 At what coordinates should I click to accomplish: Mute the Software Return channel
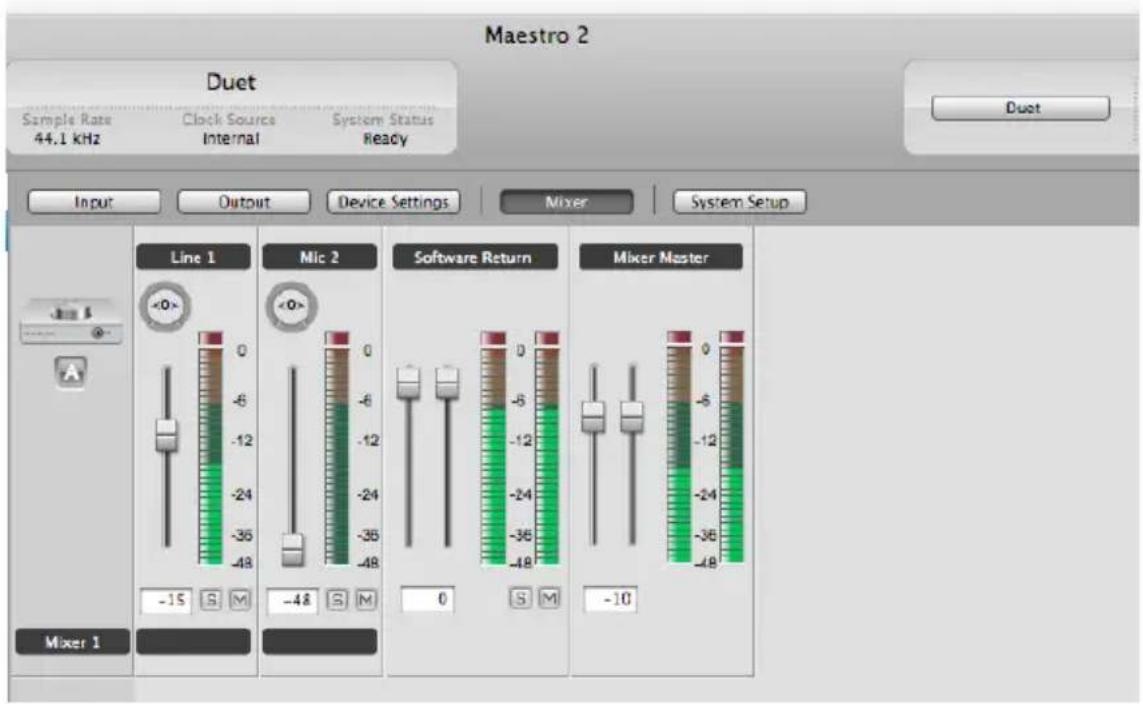coord(549,598)
